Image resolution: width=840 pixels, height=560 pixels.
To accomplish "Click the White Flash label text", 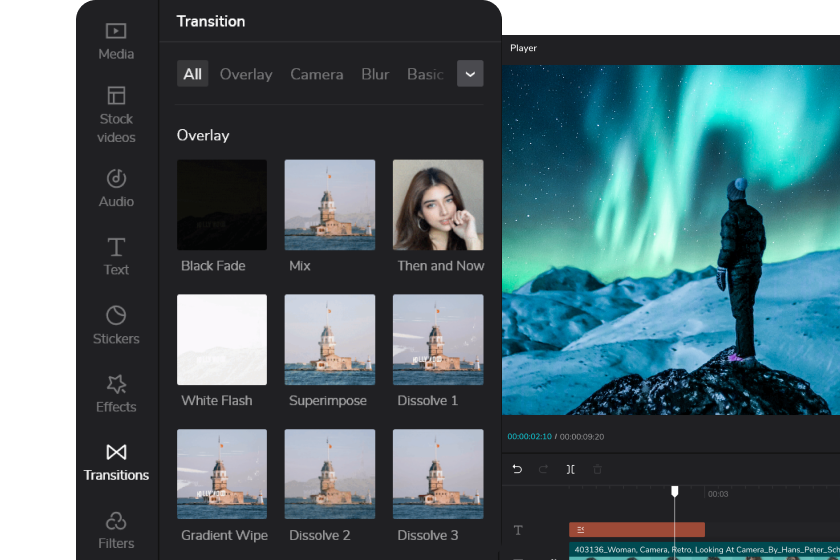I will click(216, 400).
